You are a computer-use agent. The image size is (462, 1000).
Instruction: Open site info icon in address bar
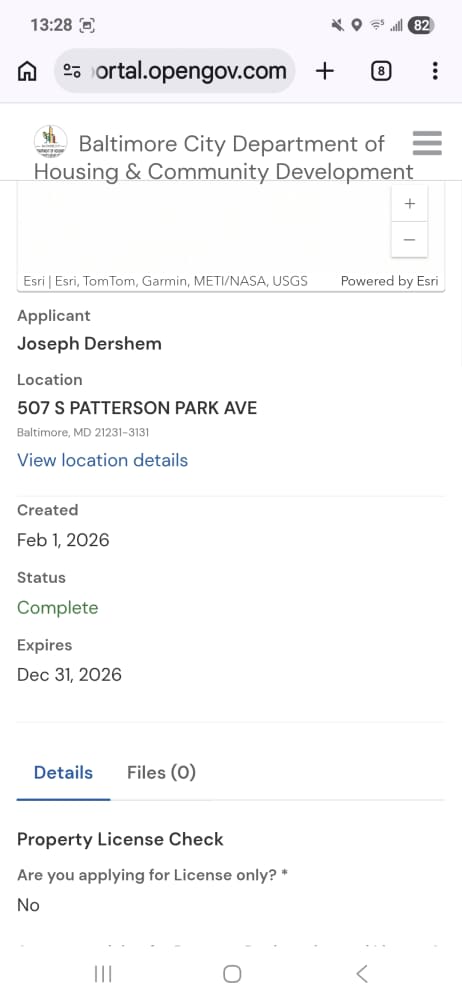pos(72,71)
